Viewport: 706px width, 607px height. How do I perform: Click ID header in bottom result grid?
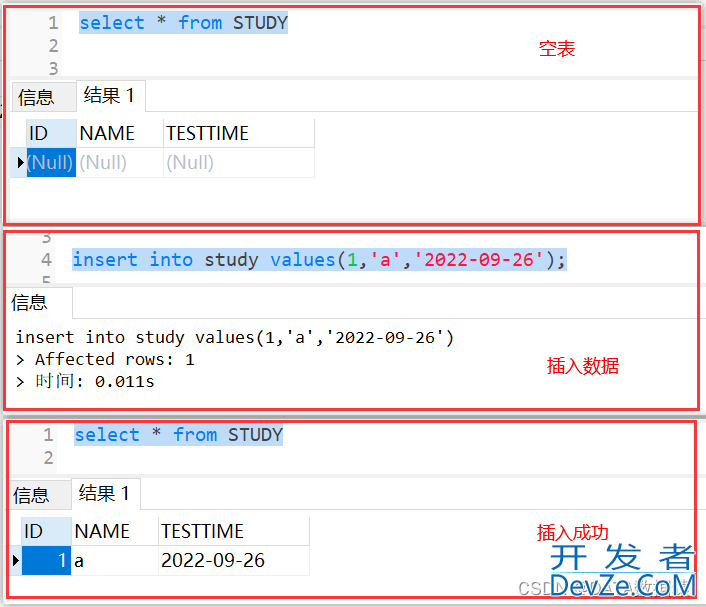tap(46, 531)
